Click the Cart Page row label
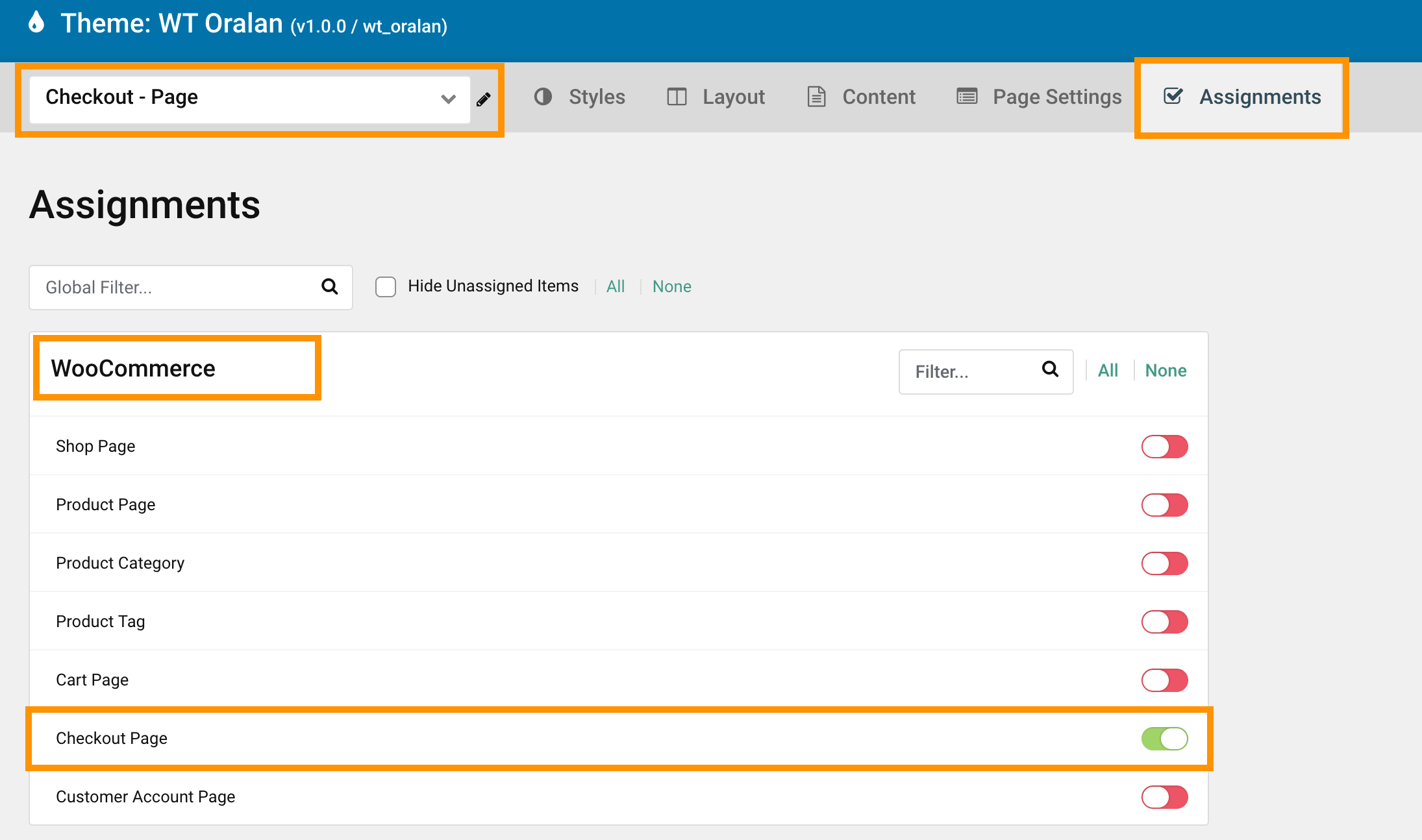Viewport: 1422px width, 840px height. tap(92, 680)
